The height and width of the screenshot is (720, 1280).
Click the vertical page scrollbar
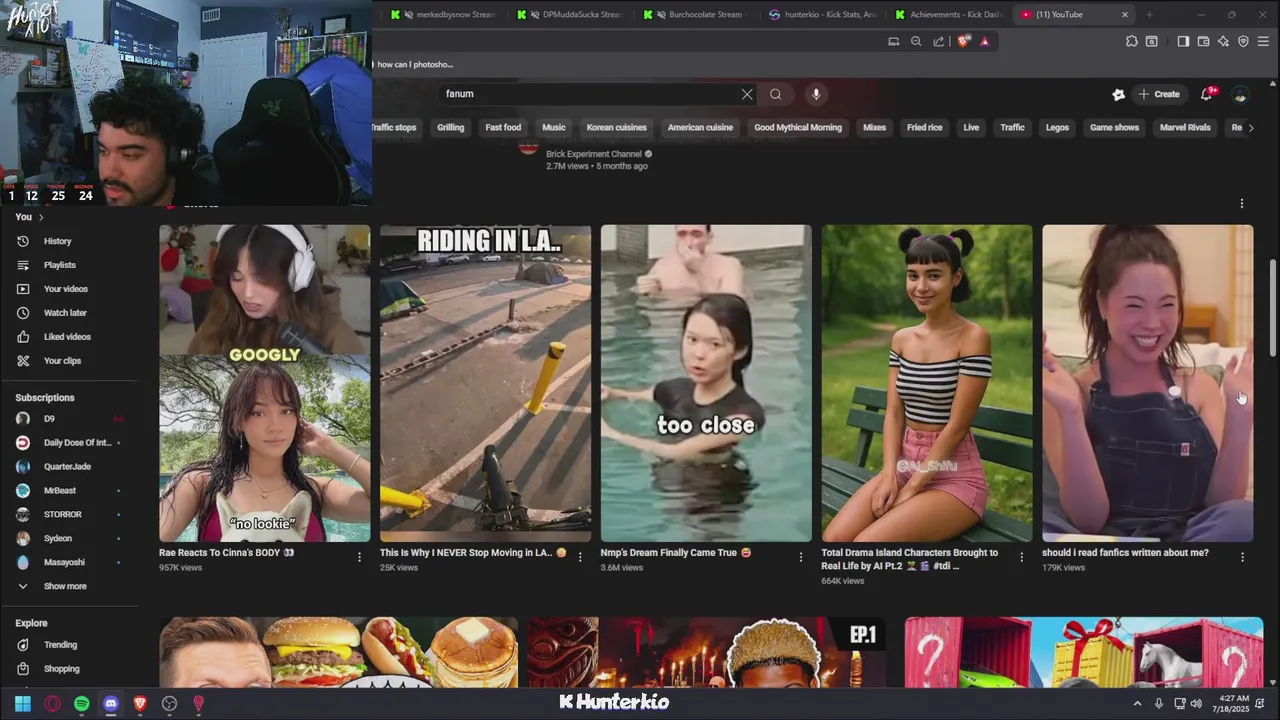(x=1273, y=307)
